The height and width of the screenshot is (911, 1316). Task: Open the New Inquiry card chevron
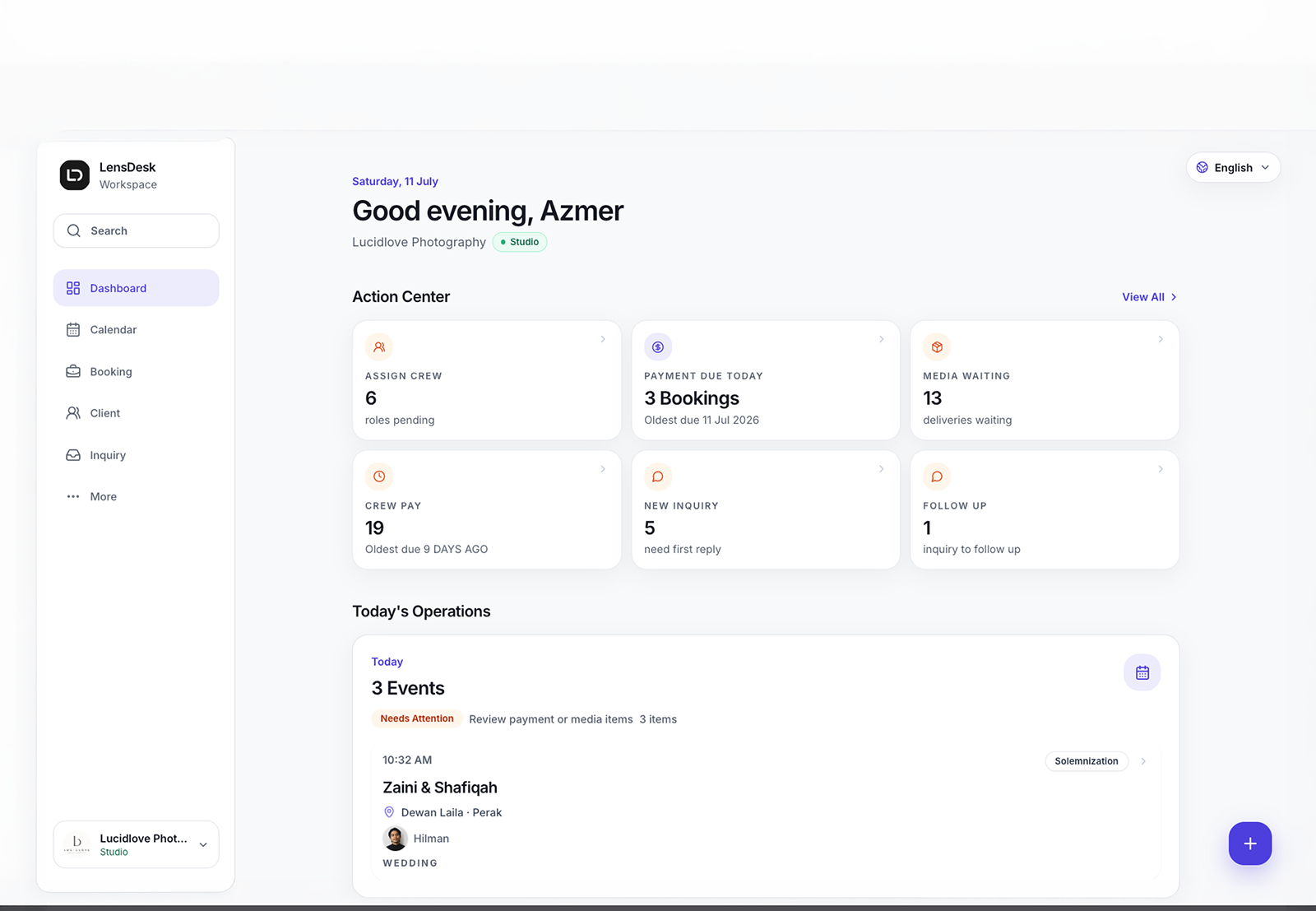click(x=882, y=469)
